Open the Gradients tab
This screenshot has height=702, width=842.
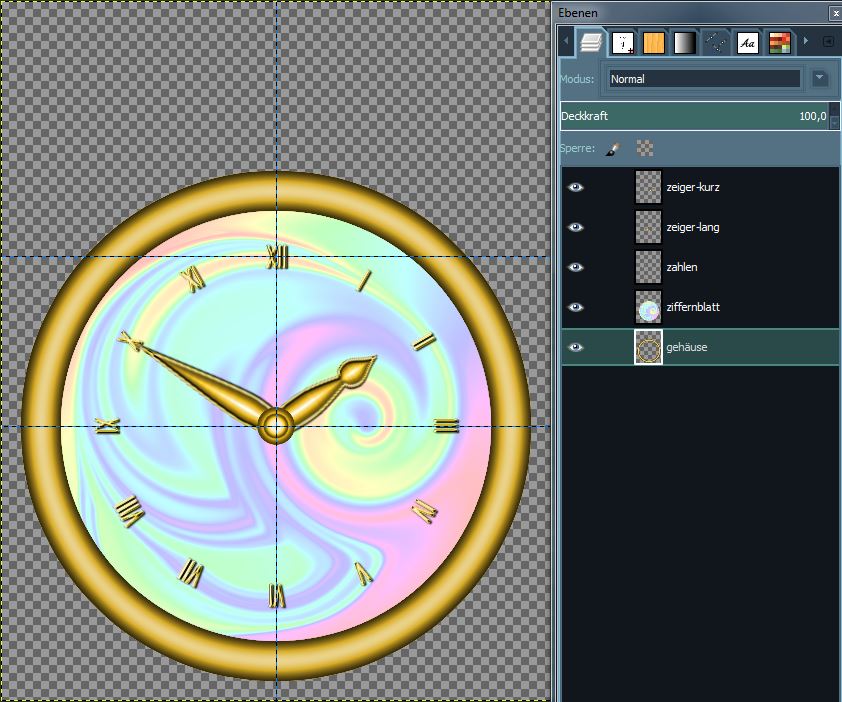(685, 43)
